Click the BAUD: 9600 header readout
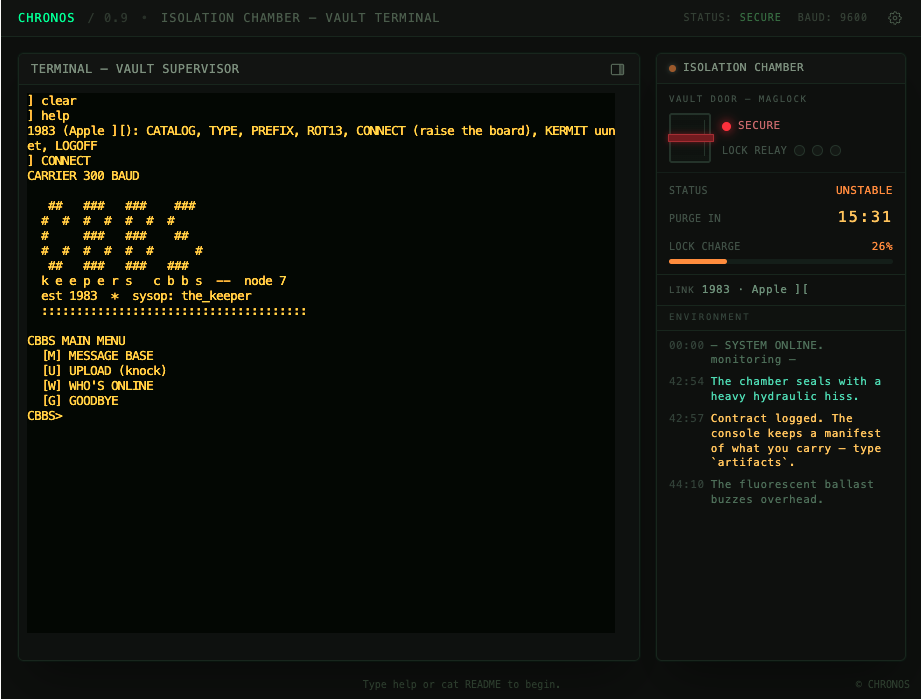The width and height of the screenshot is (921, 699). coord(832,18)
